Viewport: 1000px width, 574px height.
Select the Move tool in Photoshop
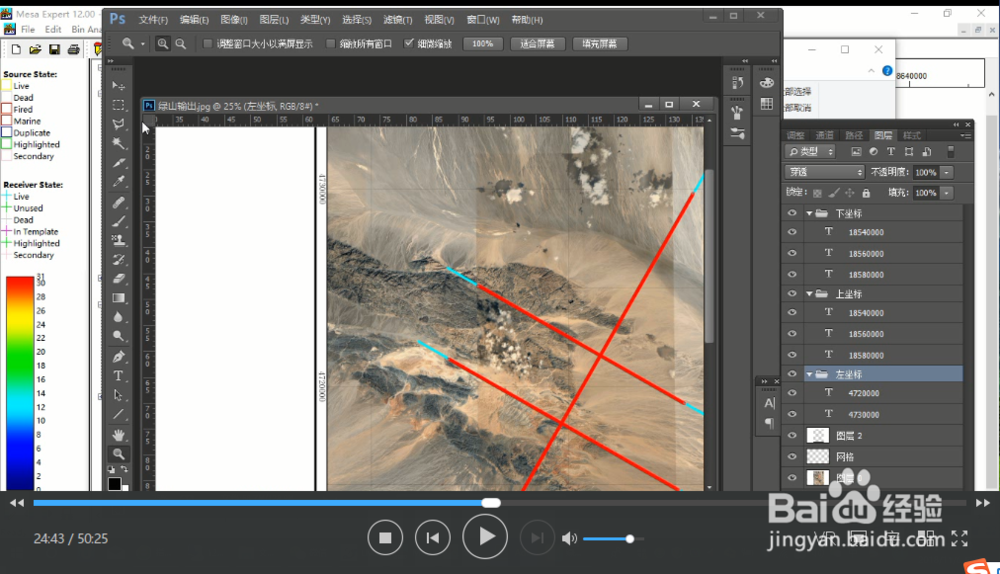tap(119, 85)
